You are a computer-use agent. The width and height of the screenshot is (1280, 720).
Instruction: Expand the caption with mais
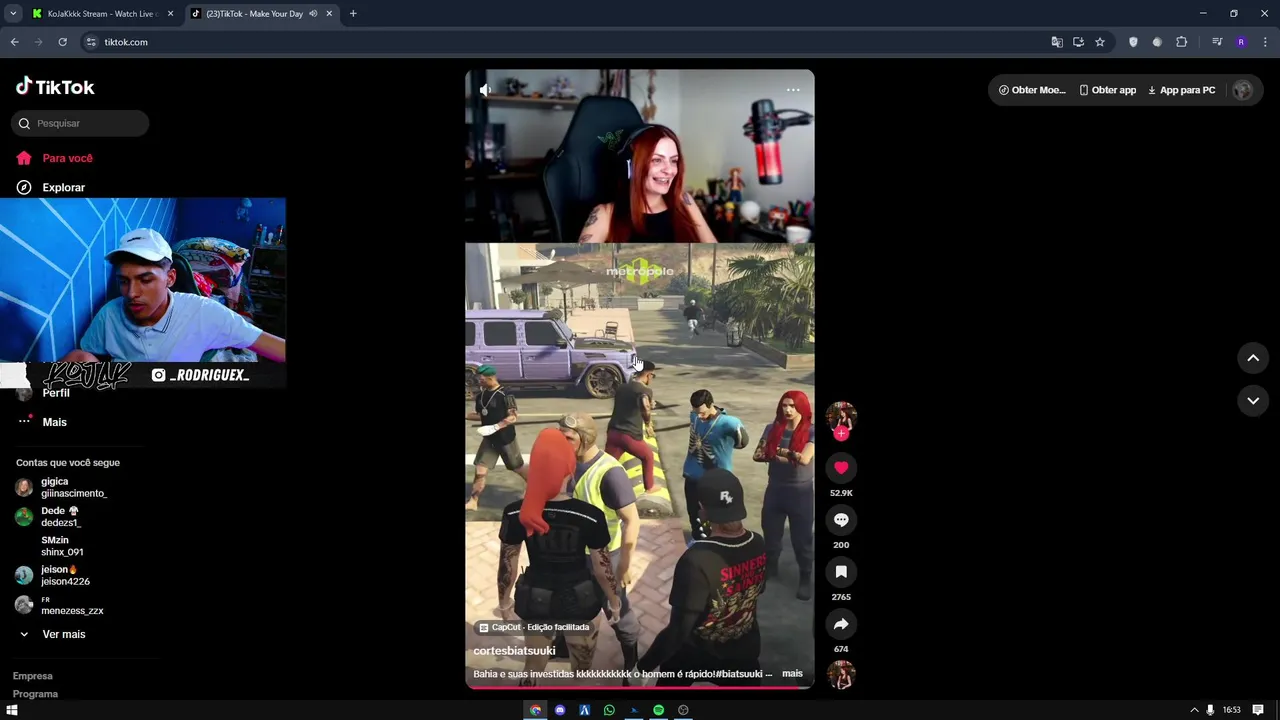click(792, 674)
